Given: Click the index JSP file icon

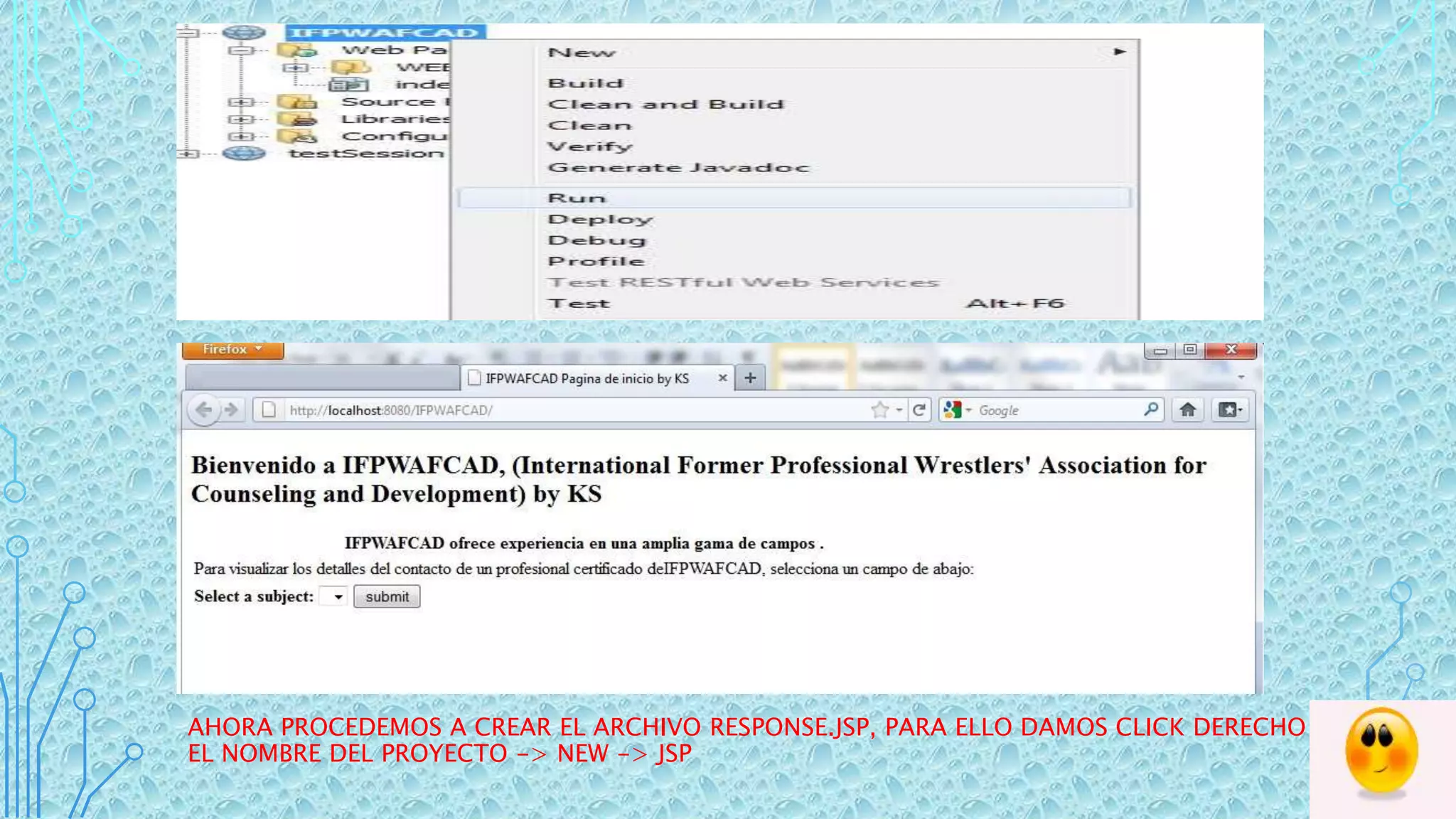Looking at the screenshot, I should click(349, 85).
